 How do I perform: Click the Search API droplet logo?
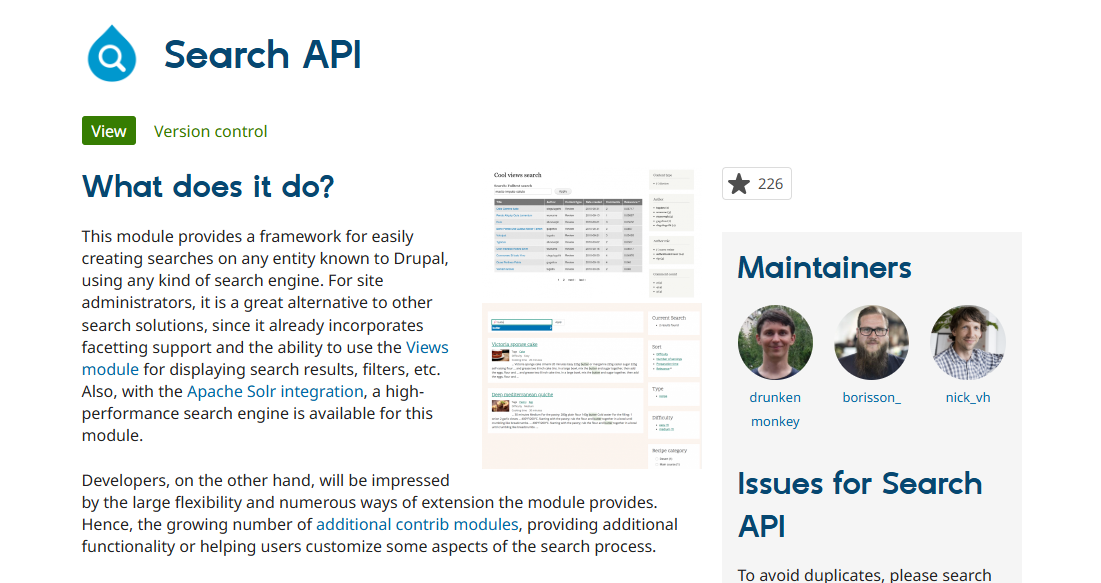pyautogui.click(x=112, y=54)
